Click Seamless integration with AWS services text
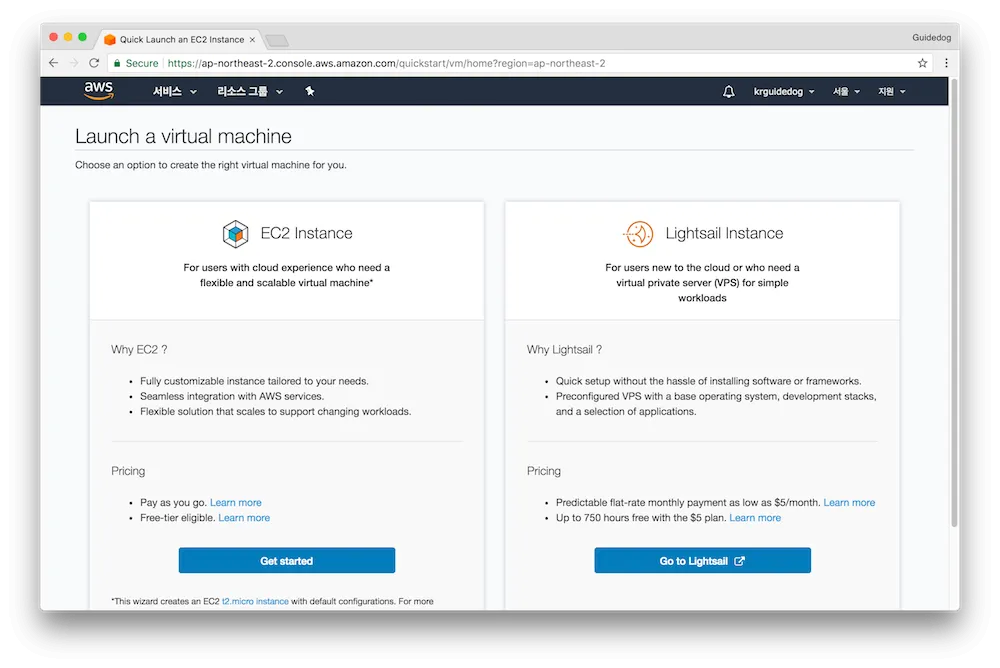1000x668 pixels. tap(232, 396)
